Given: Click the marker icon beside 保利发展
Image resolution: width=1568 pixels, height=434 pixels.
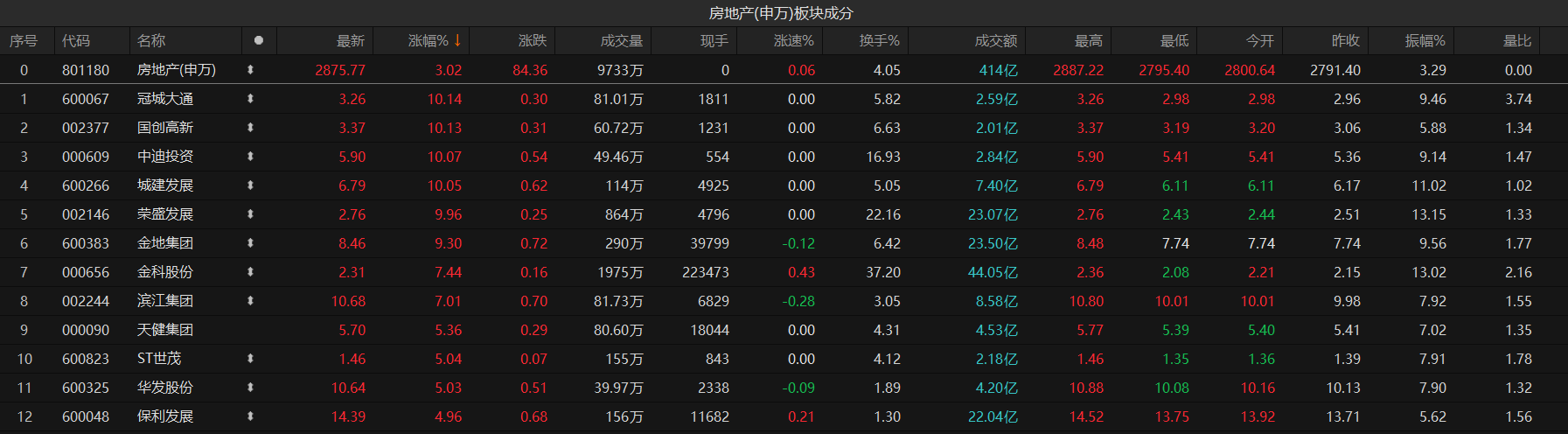Looking at the screenshot, I should pos(250,416).
